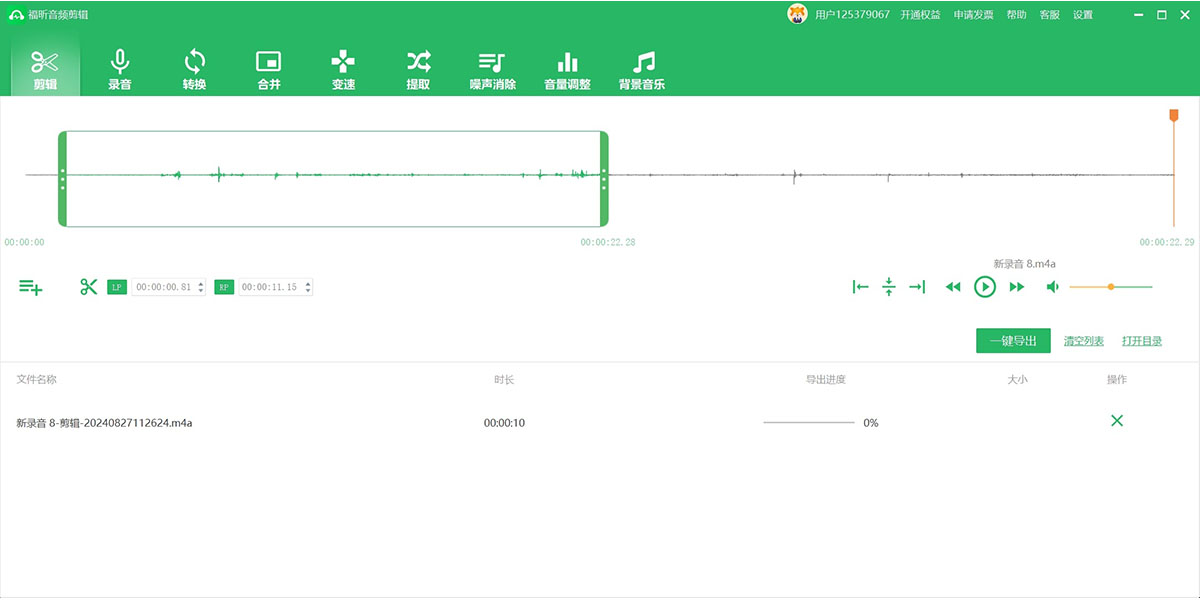This screenshot has height=600, width=1200.
Task: Click the 一键导出 export button
Action: [x=1013, y=341]
